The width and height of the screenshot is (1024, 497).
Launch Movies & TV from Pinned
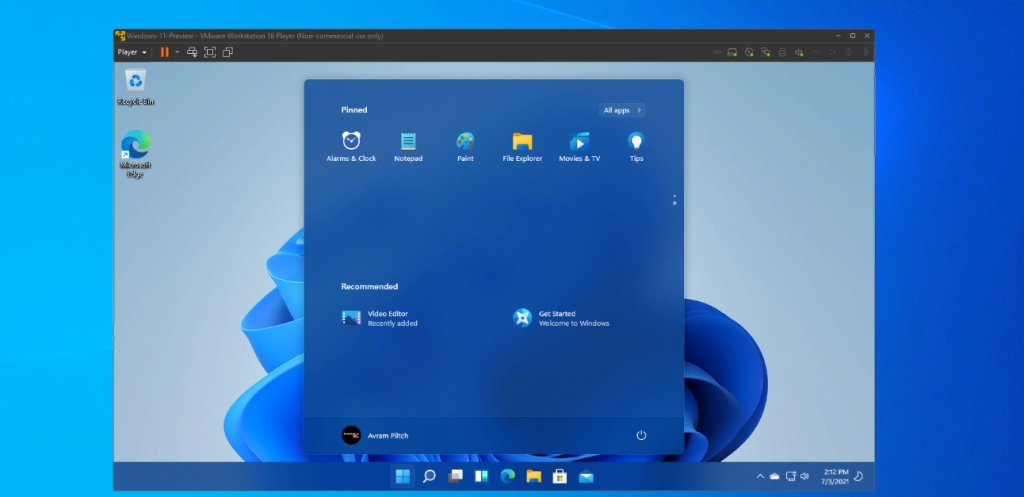click(x=579, y=147)
